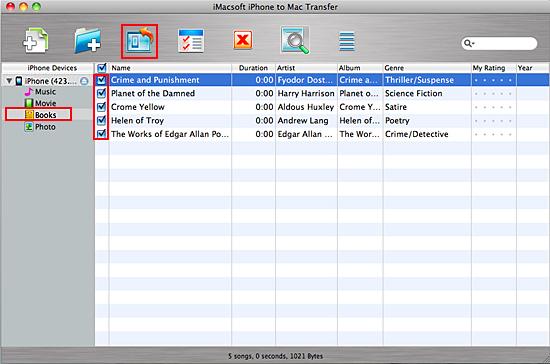
Task: Click the Add Folder toolbar icon
Action: [87, 41]
